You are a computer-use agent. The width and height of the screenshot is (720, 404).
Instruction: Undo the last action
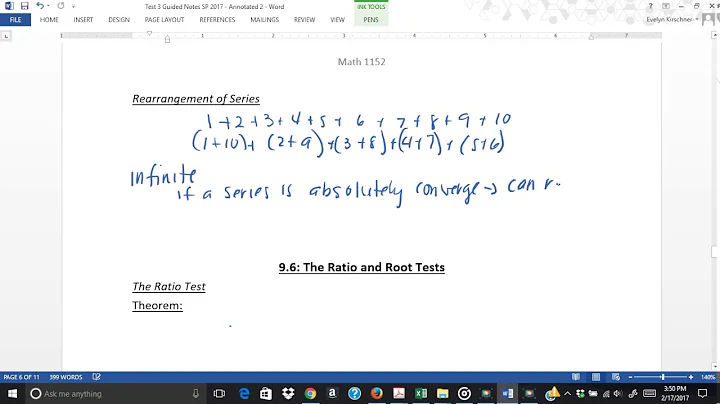coord(40,6)
